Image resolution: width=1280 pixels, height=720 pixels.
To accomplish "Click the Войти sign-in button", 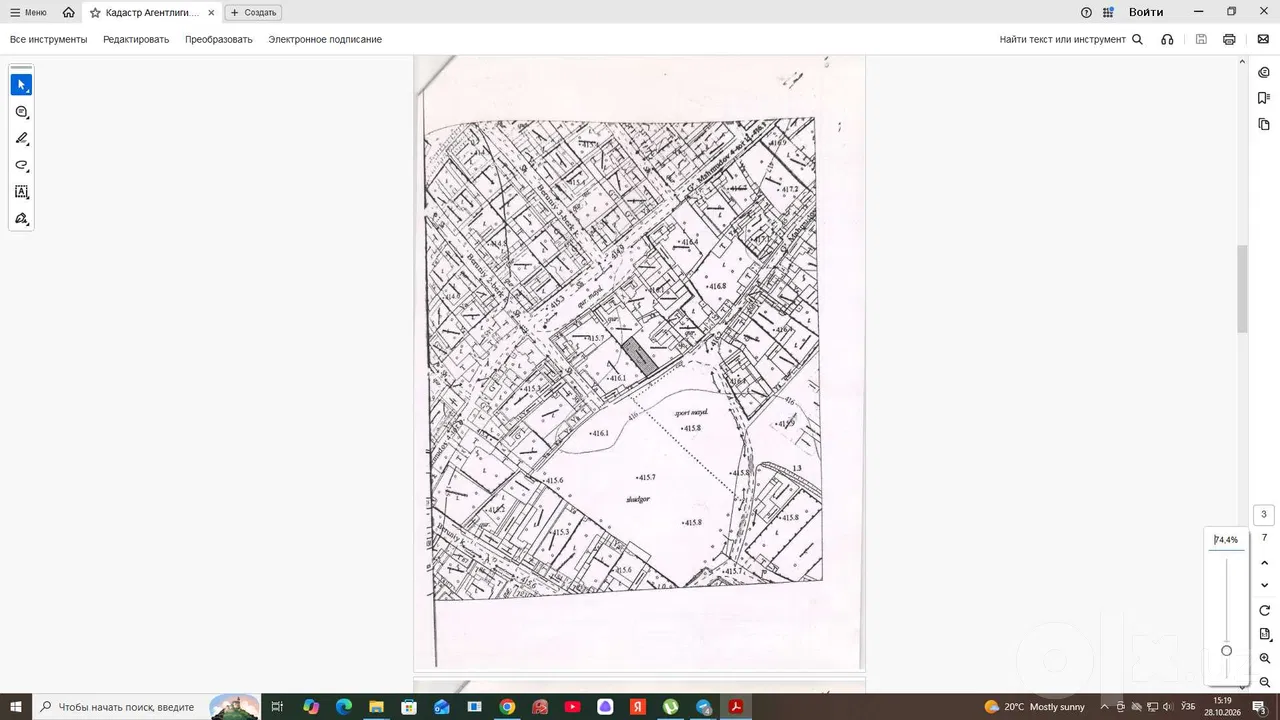I will (1146, 12).
